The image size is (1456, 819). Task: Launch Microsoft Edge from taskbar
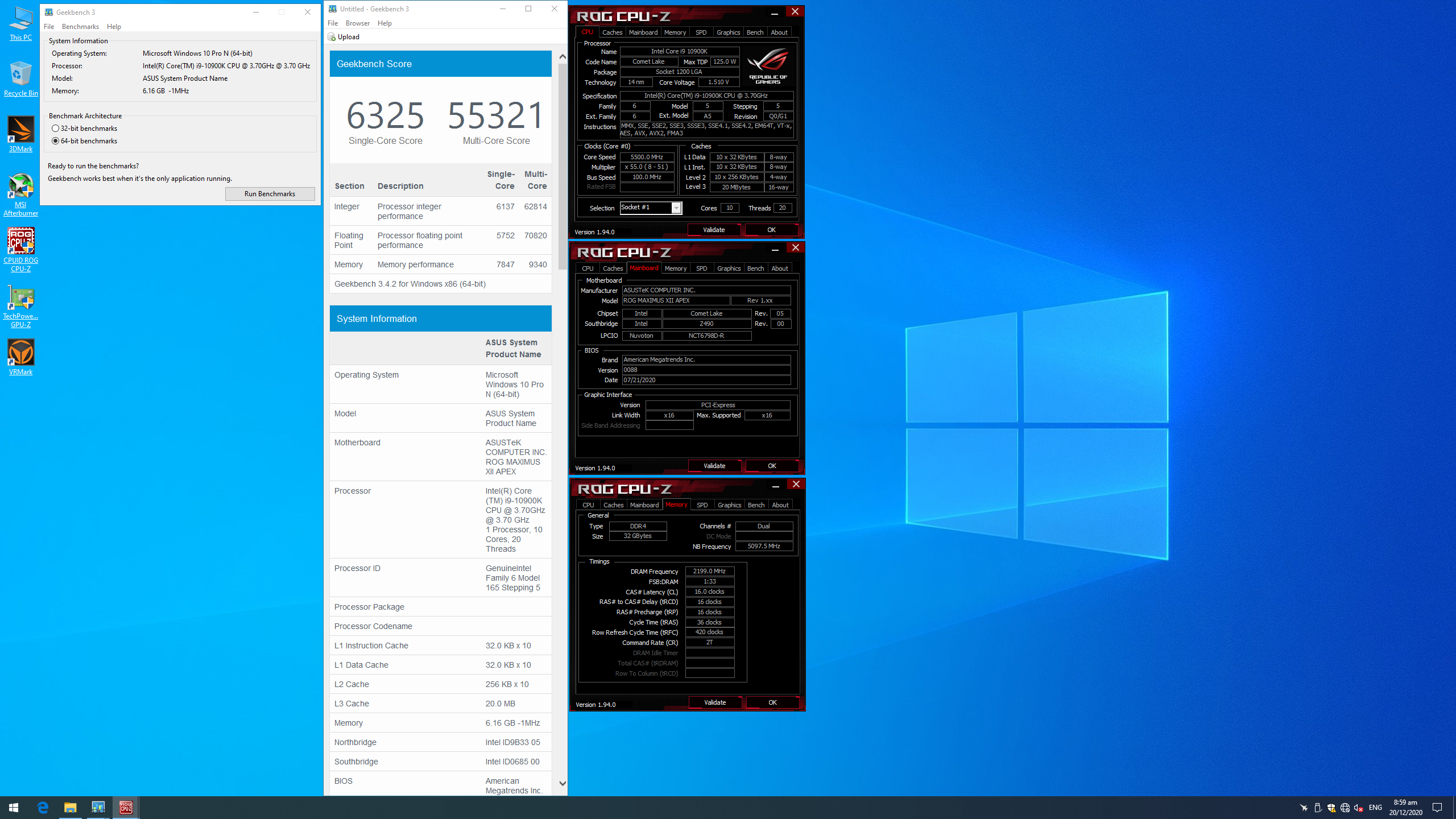(x=43, y=808)
